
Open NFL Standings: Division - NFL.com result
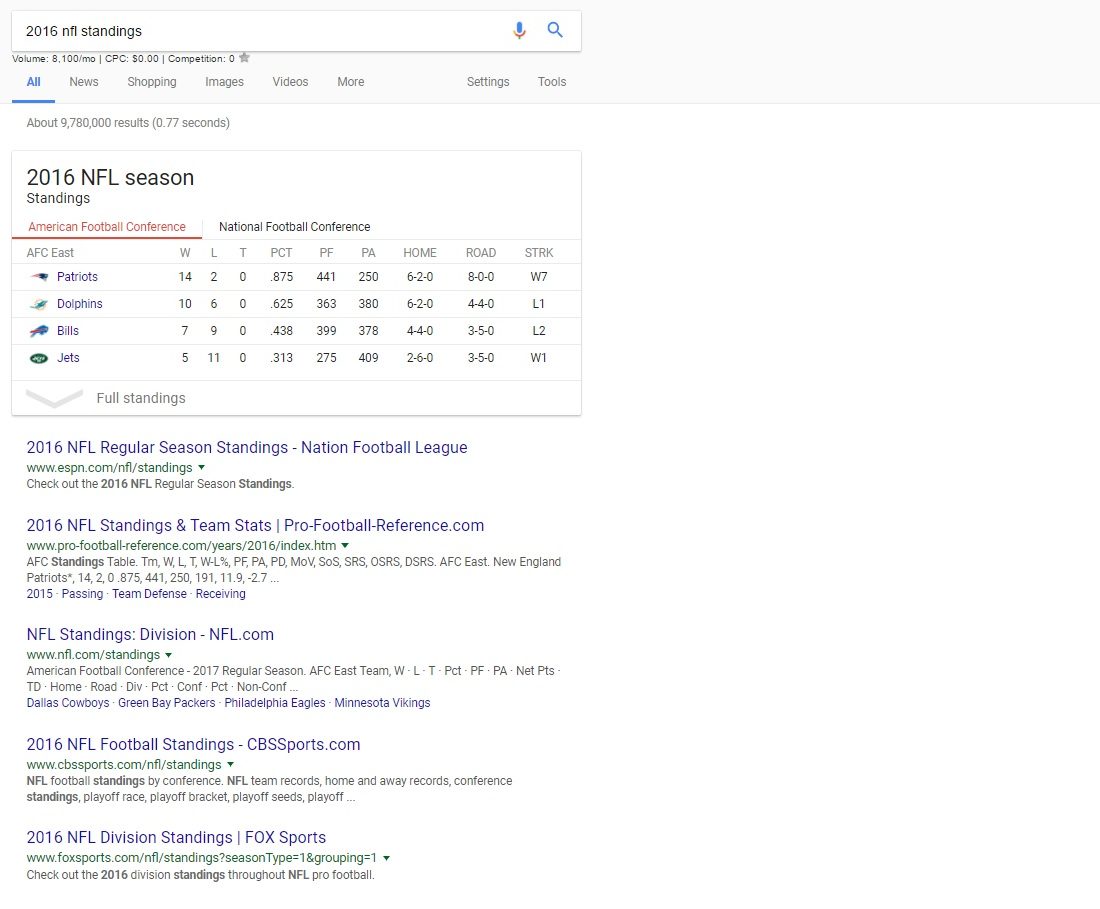tap(150, 634)
